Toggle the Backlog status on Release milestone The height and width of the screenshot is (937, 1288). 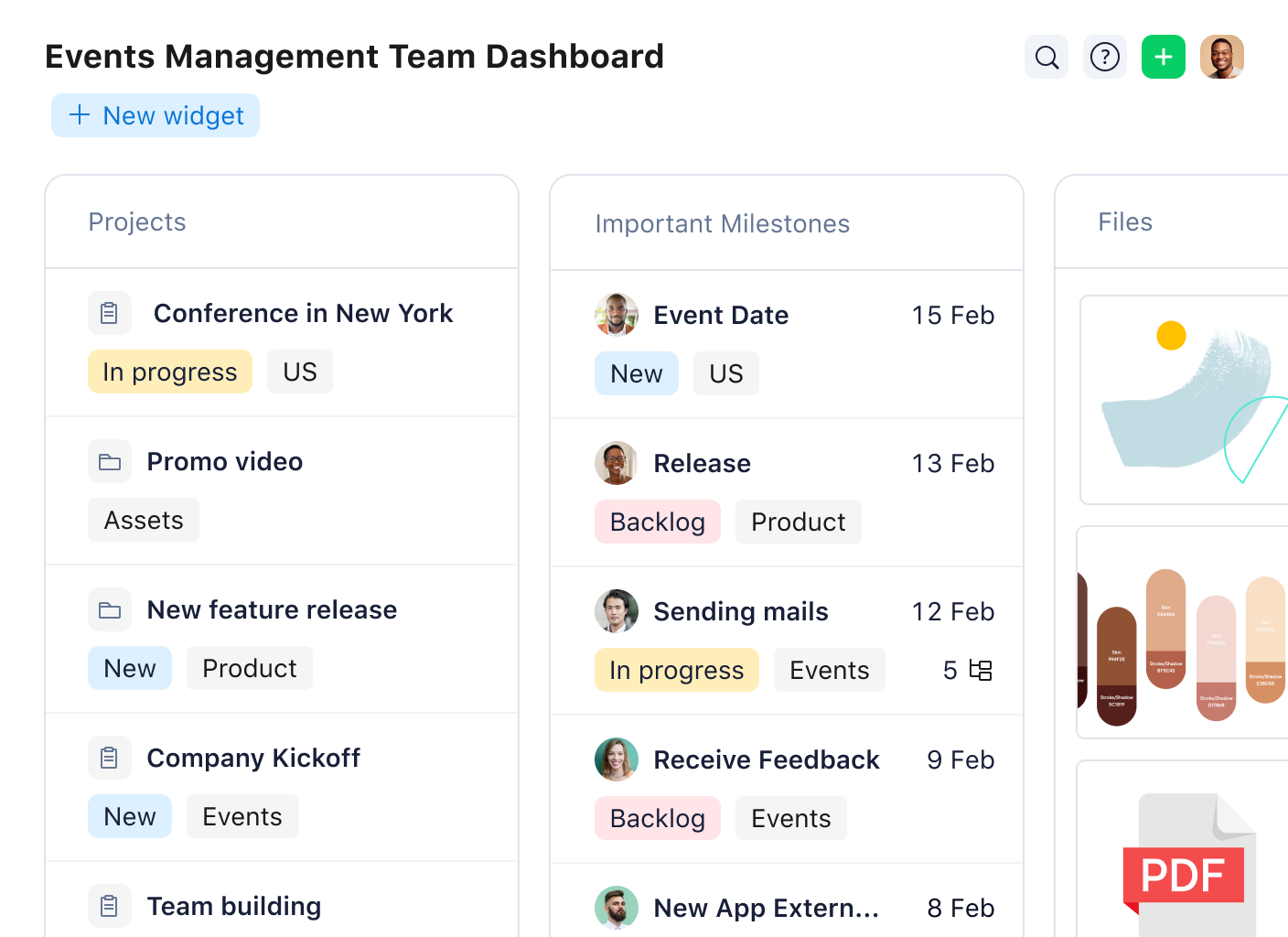click(x=657, y=522)
